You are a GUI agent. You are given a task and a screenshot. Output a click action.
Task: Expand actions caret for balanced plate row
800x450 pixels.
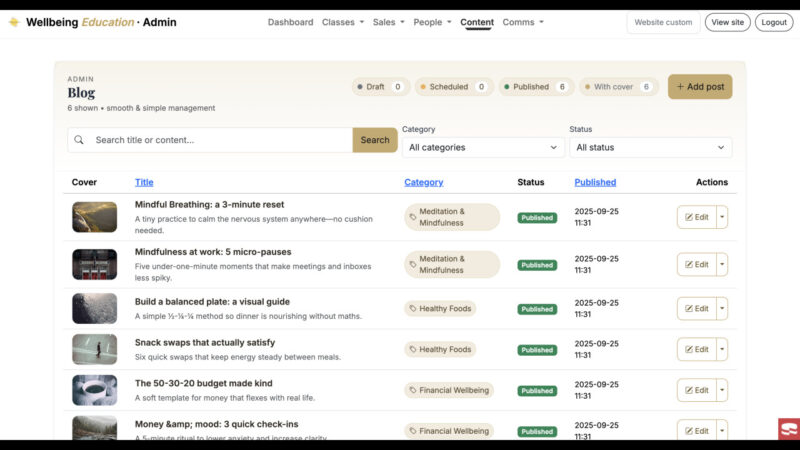(x=722, y=309)
